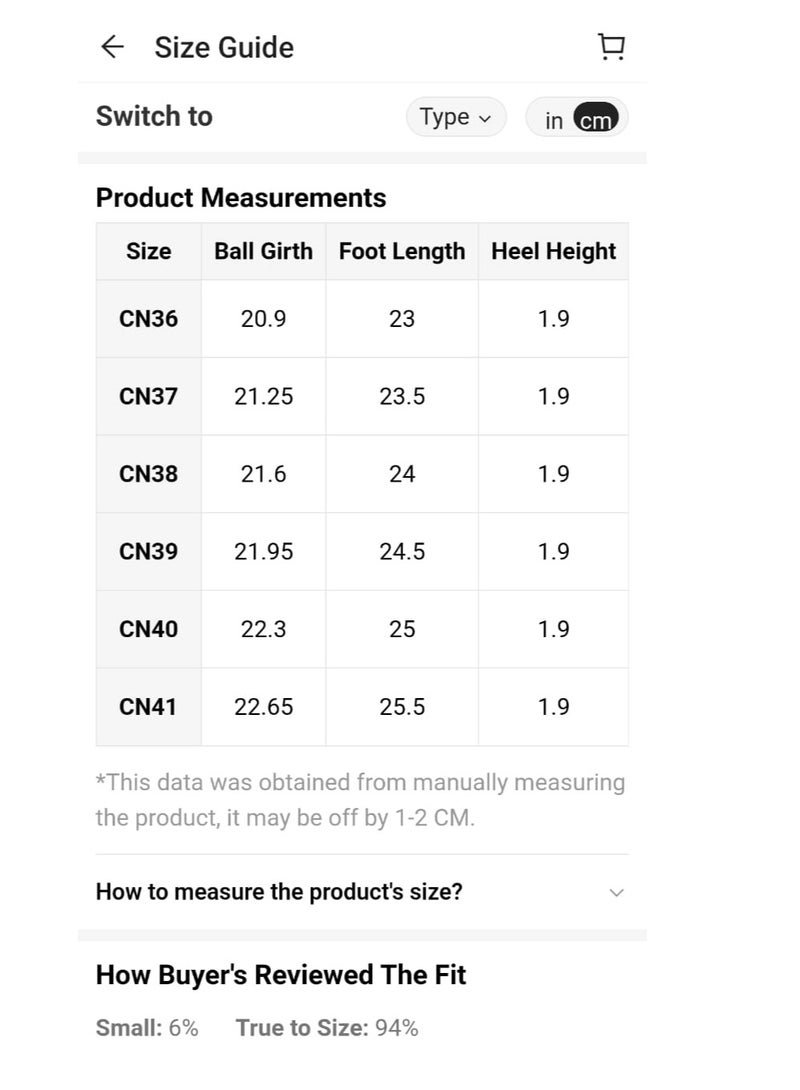Open the Type dropdown
The width and height of the screenshot is (800, 1090).
coord(456,117)
